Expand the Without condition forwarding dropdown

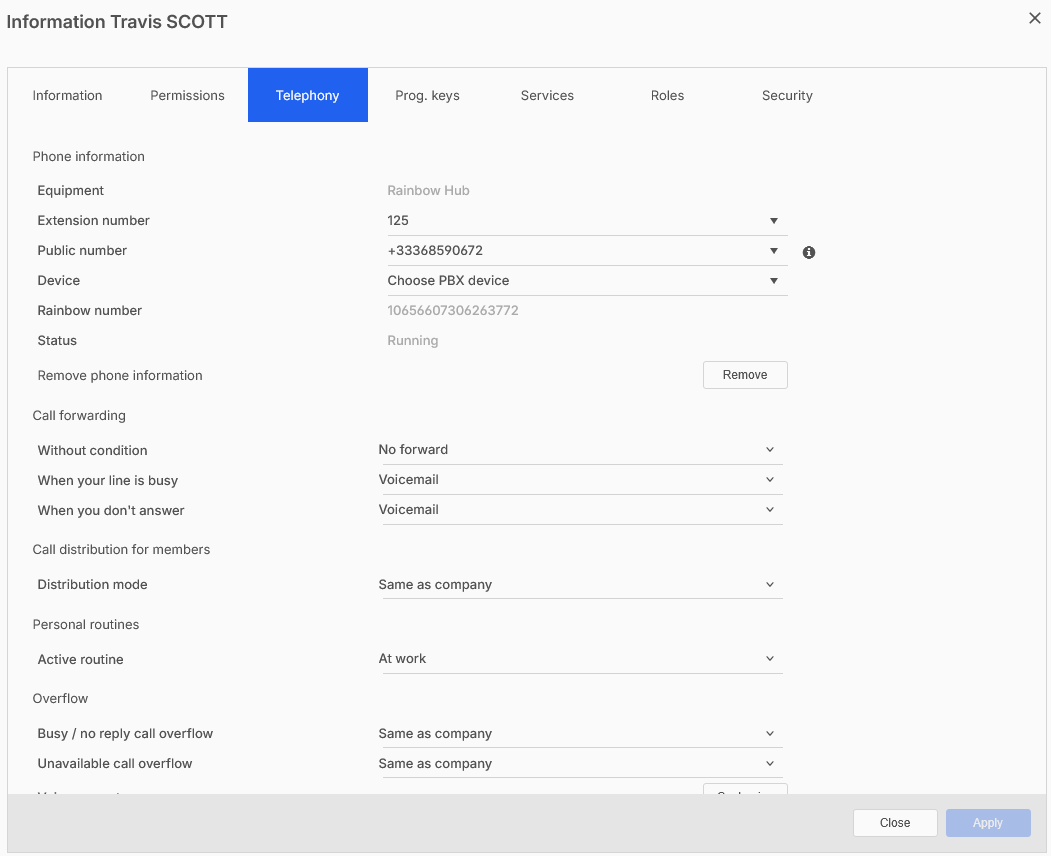tap(579, 450)
